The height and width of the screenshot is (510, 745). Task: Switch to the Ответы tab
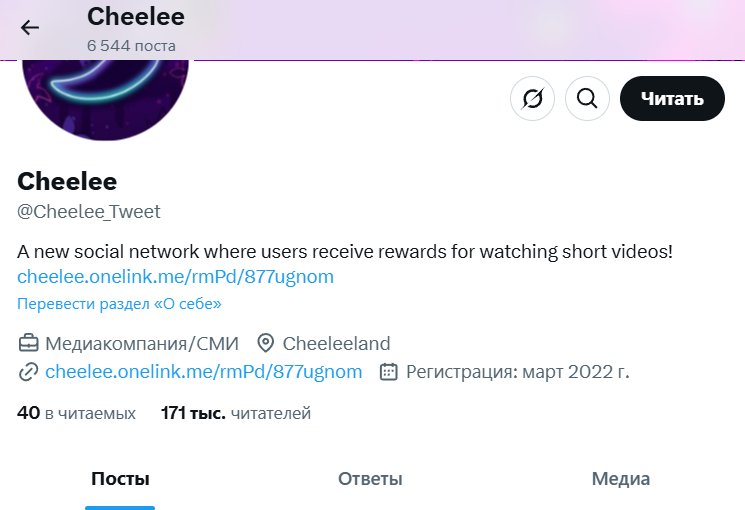[x=370, y=479]
